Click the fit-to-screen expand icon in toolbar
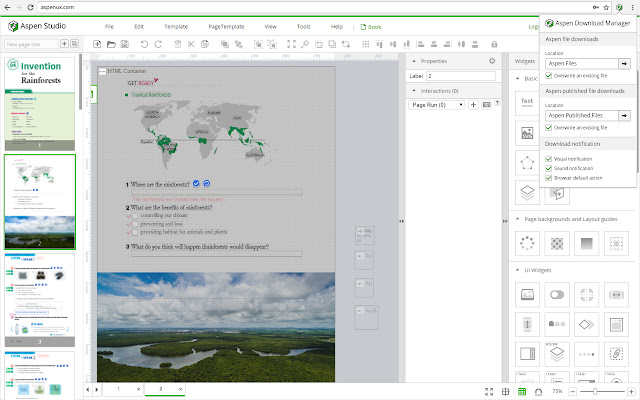The image size is (640, 400). (291, 44)
